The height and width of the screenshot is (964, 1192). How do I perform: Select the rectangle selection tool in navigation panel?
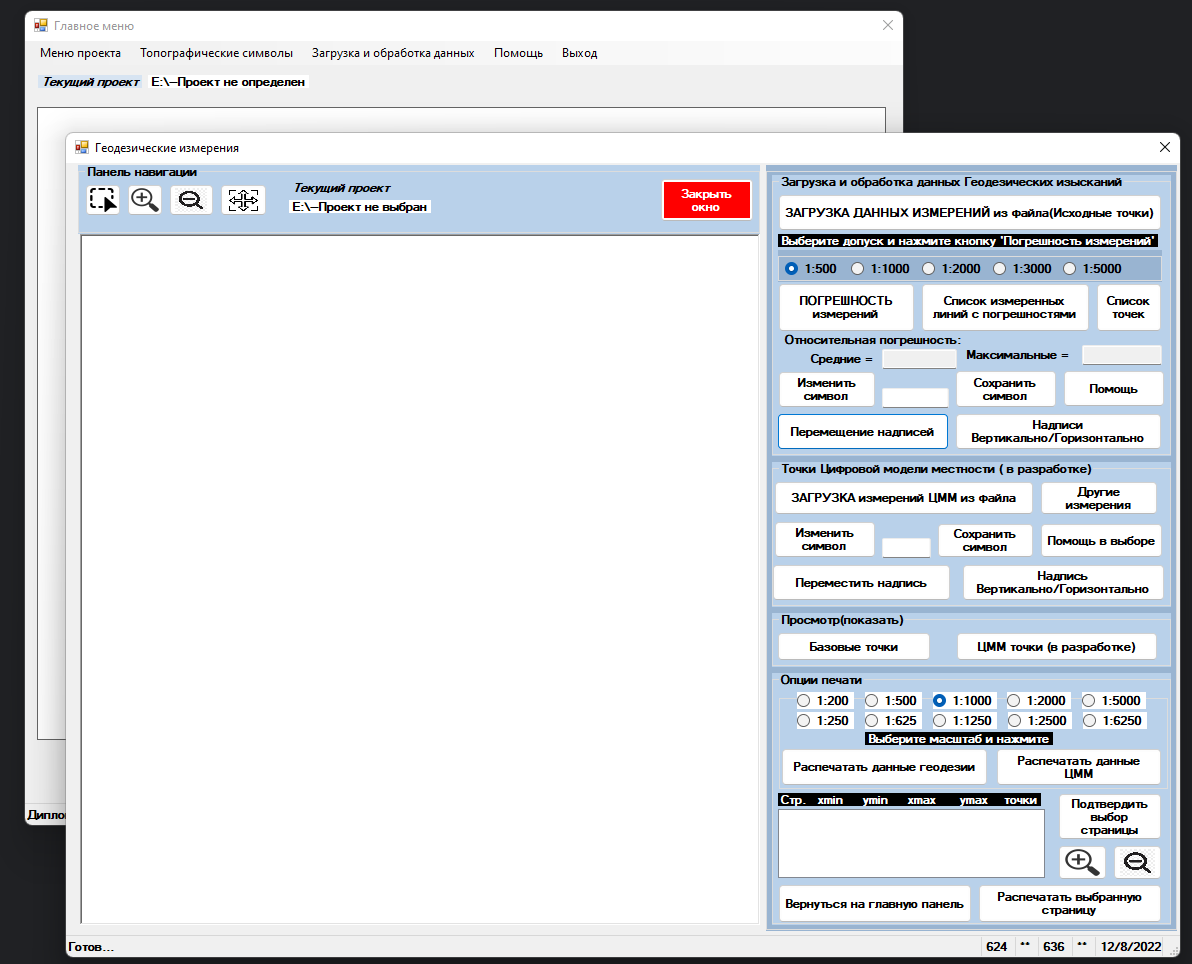click(x=102, y=199)
